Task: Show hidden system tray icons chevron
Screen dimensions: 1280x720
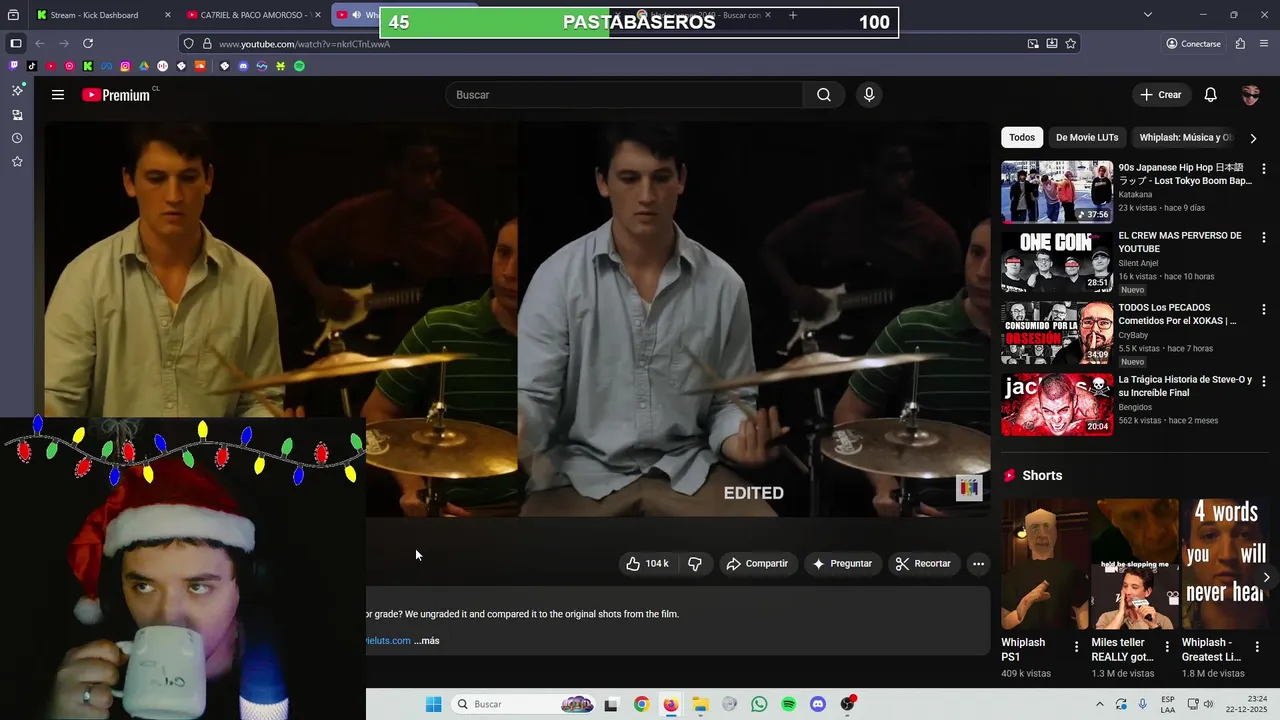Action: pos(1098,704)
